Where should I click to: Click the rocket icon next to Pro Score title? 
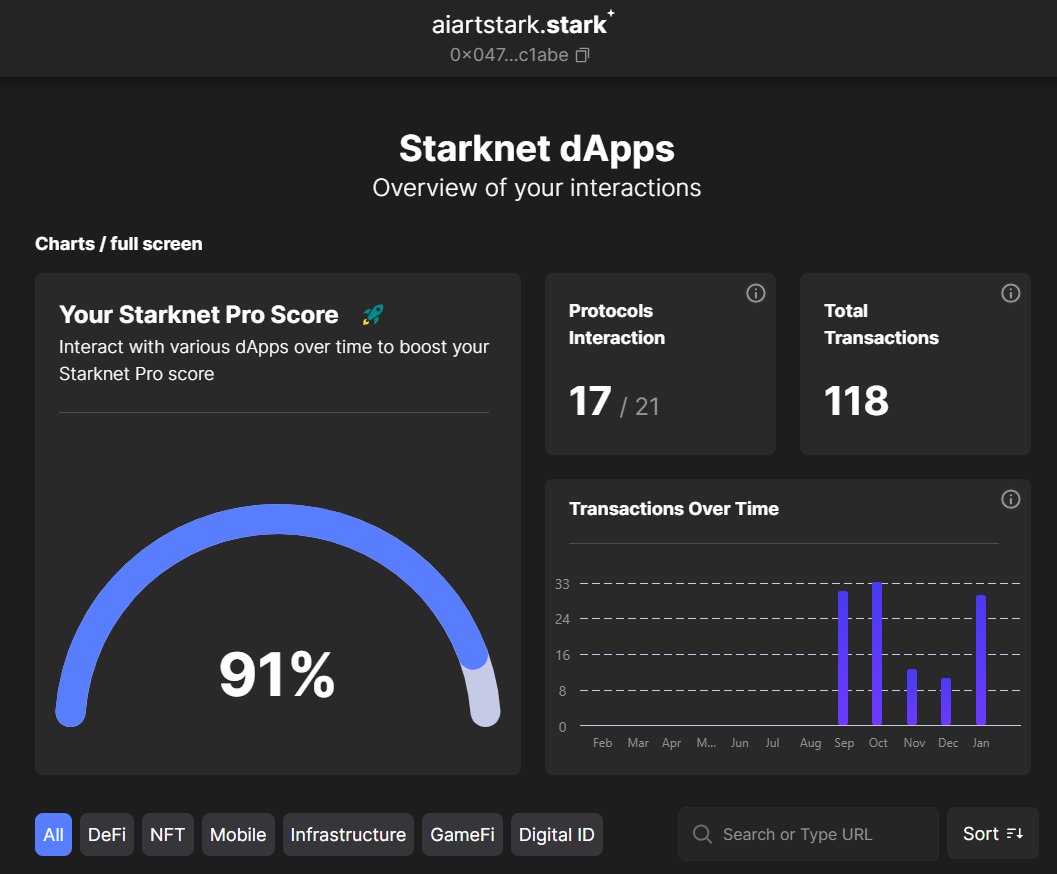point(370,314)
